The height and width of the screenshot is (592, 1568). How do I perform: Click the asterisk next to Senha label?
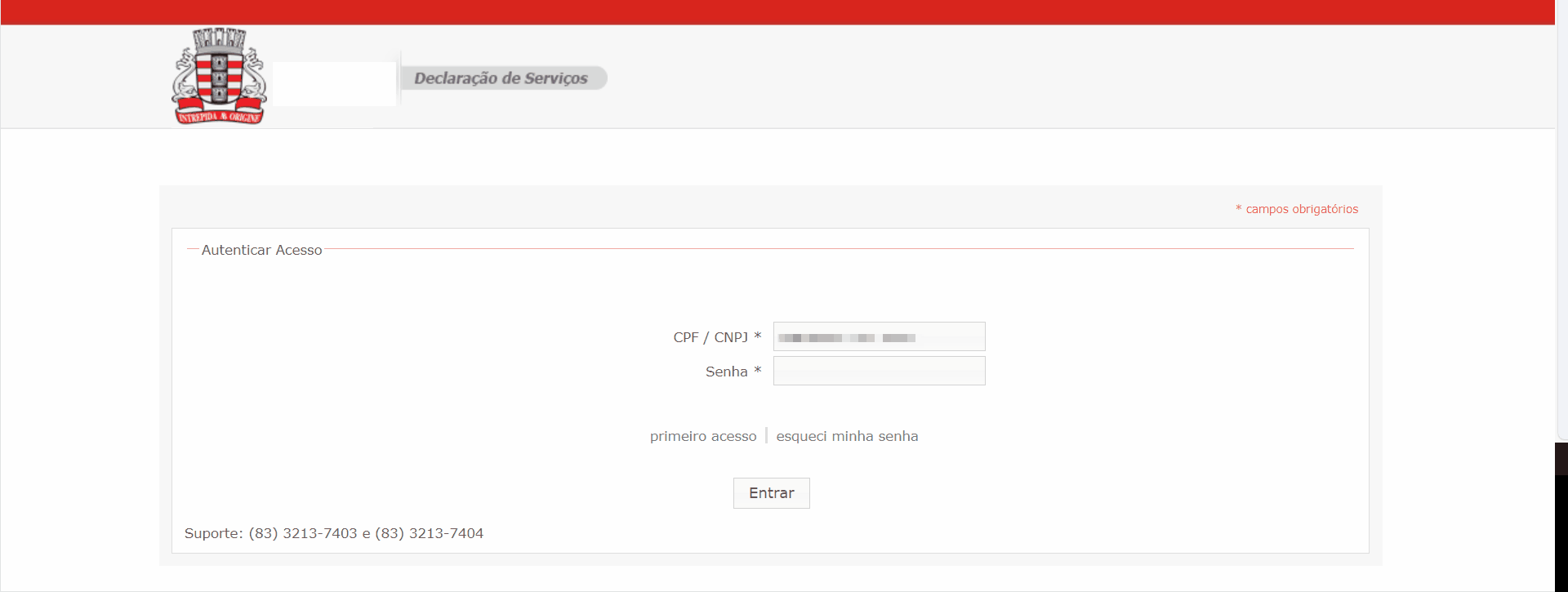point(758,371)
